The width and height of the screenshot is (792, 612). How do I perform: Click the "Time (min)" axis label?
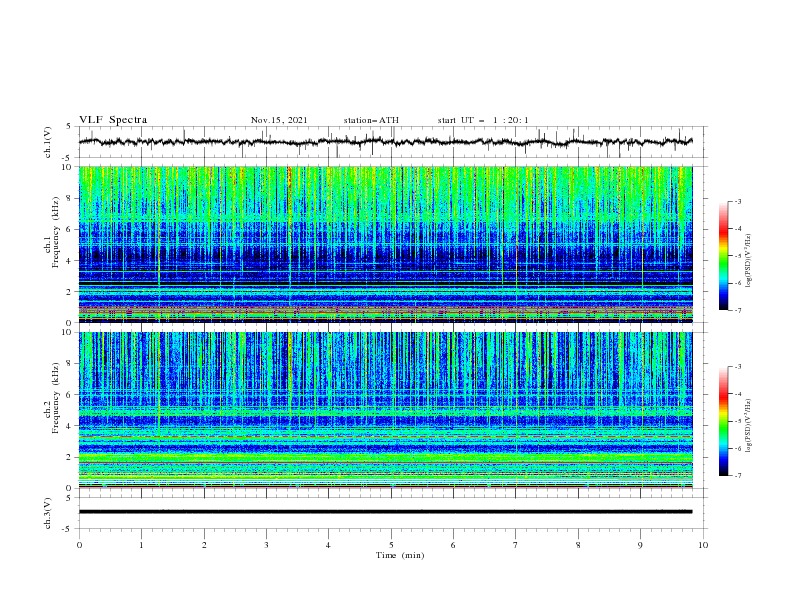click(400, 555)
